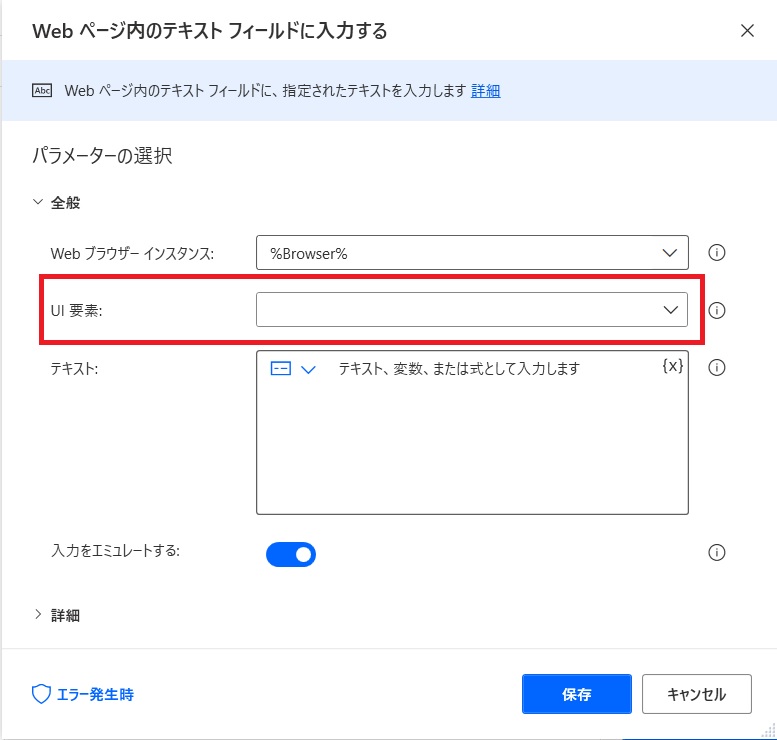Open variable picker {x} in text box
The image size is (777, 740).
coord(672,366)
